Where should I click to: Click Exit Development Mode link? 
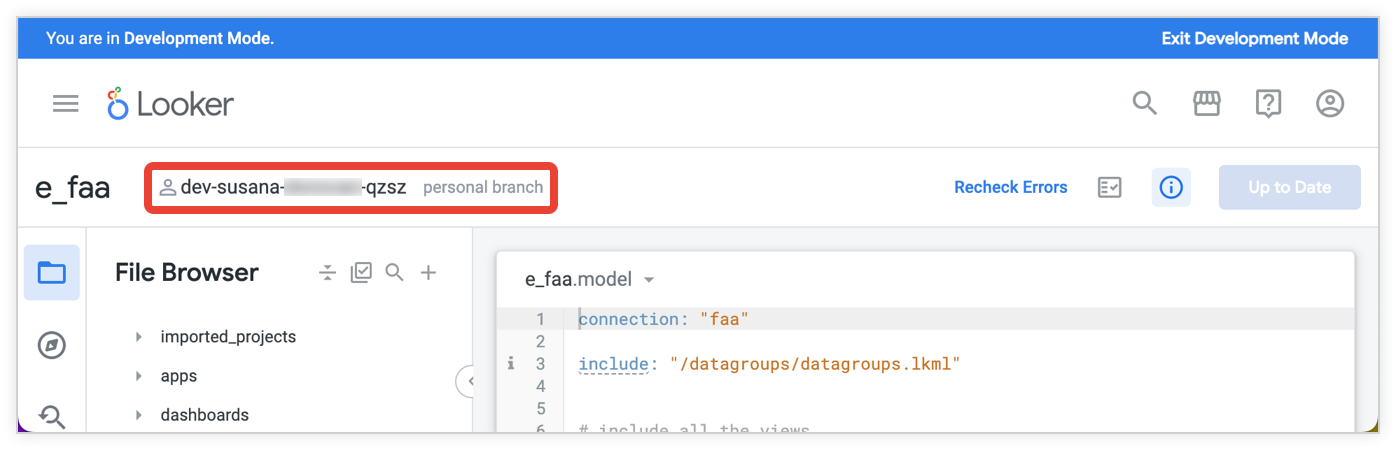click(1254, 39)
